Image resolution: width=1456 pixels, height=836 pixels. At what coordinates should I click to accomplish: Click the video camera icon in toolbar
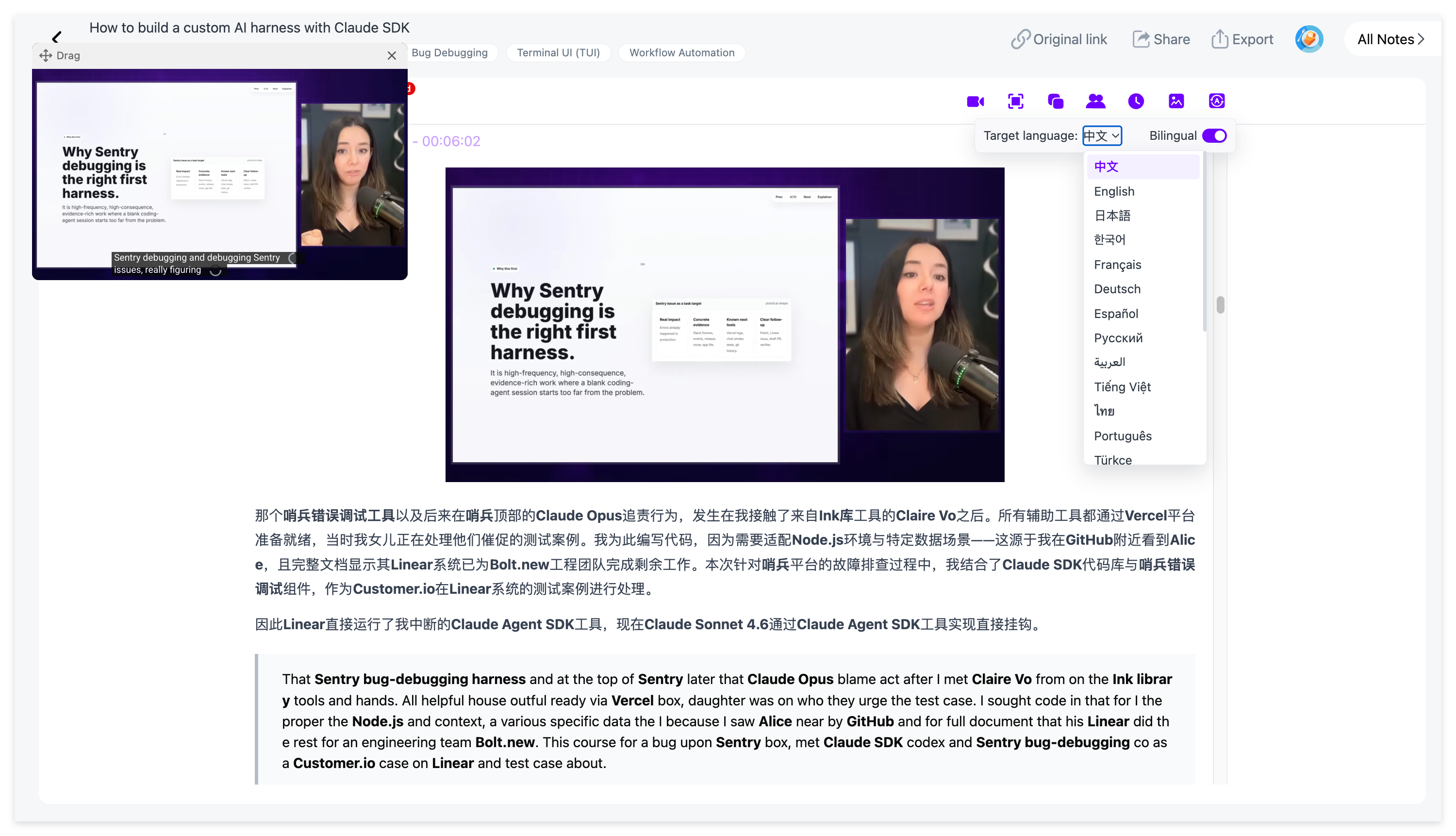point(975,101)
